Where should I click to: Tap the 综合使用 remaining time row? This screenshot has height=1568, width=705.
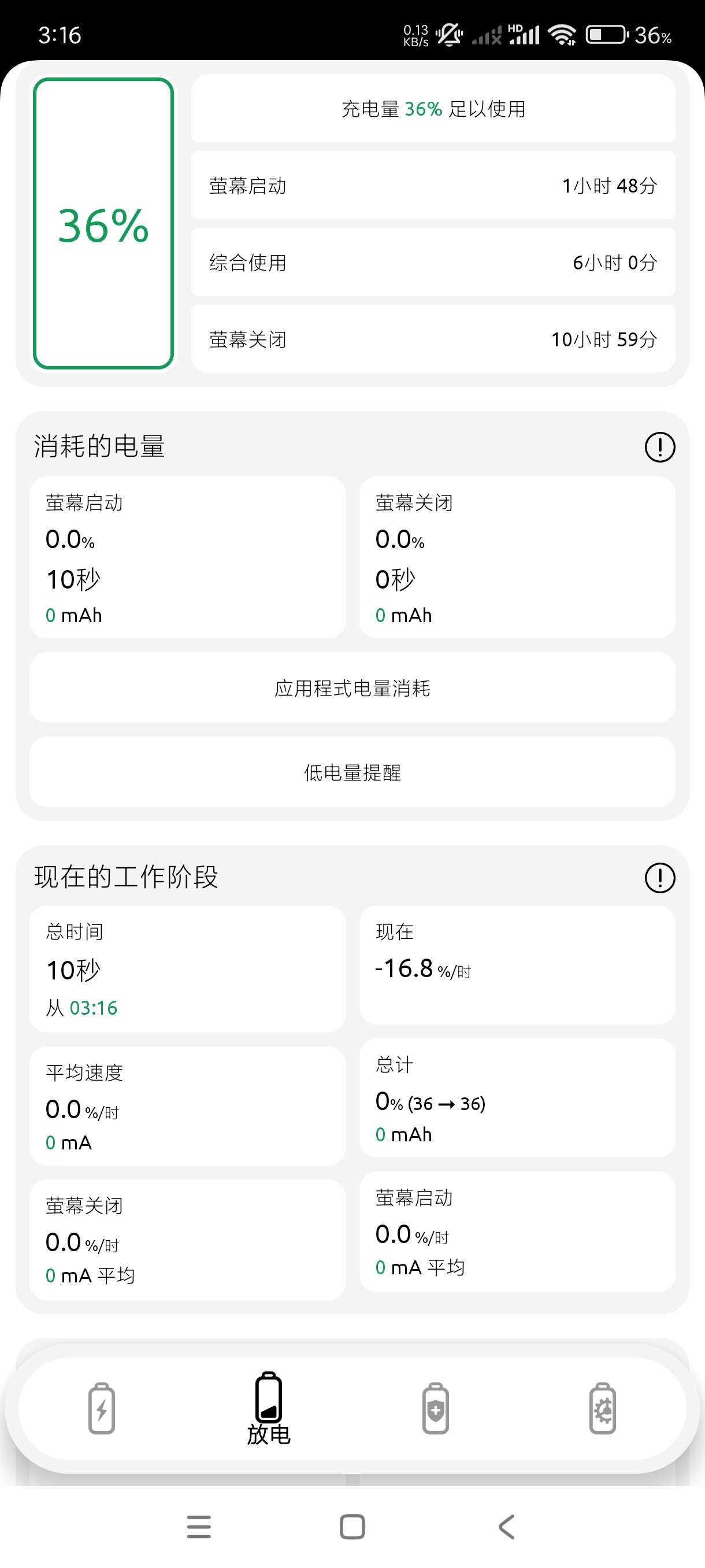click(x=433, y=262)
